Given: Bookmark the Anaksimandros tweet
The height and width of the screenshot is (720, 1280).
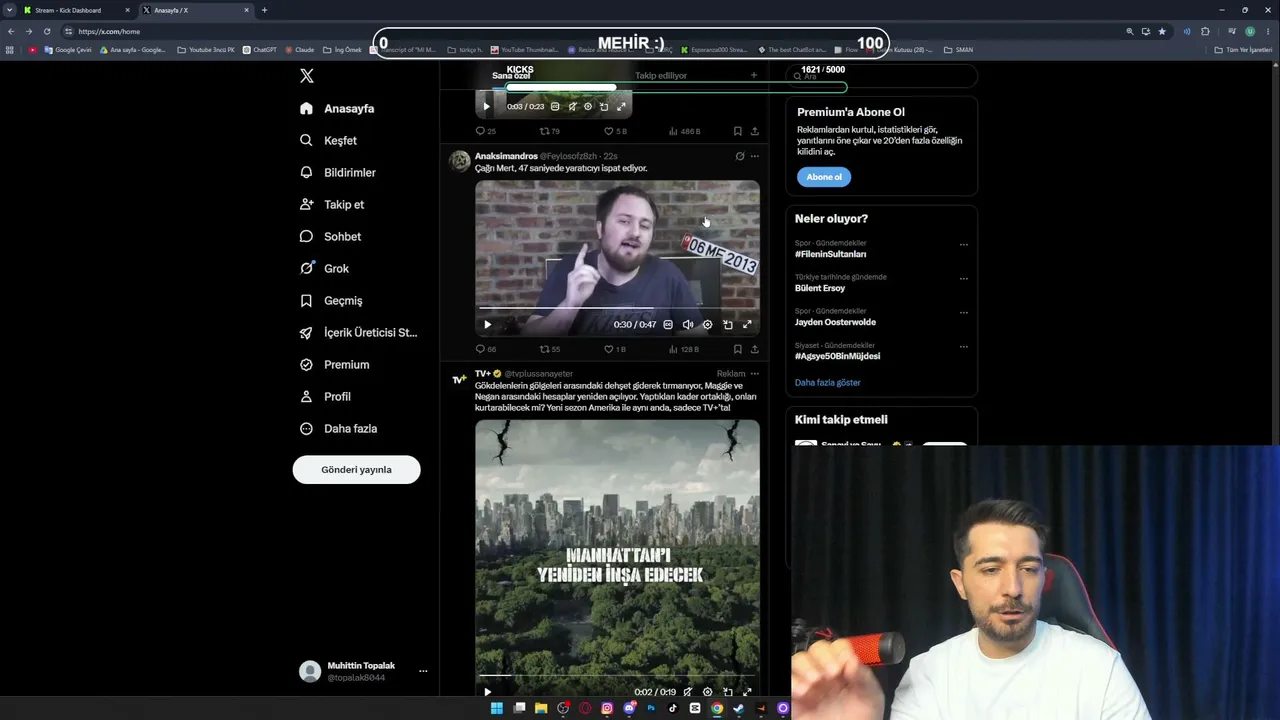Looking at the screenshot, I should click(738, 349).
